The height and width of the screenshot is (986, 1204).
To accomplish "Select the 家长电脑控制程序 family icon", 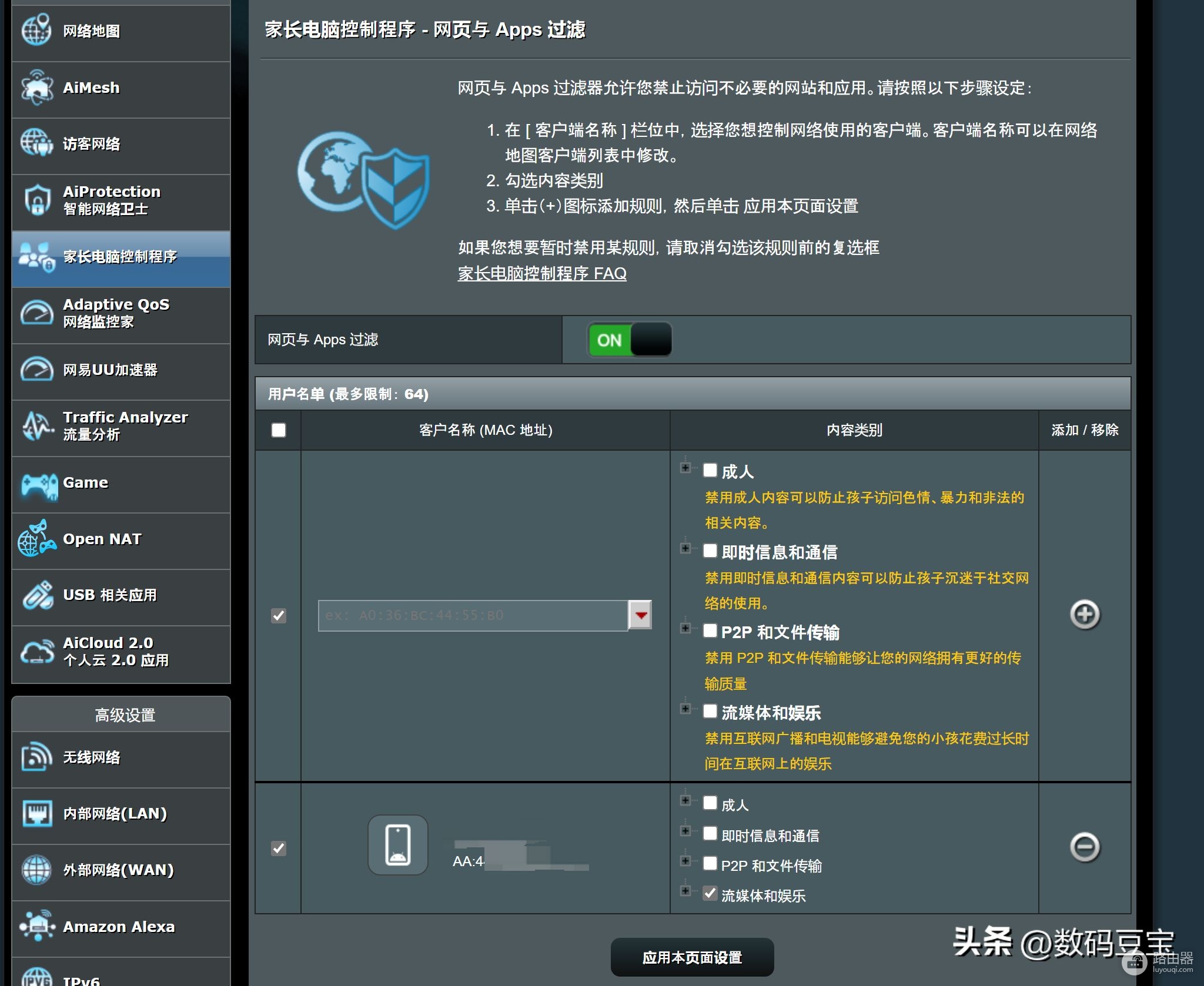I will tap(36, 257).
